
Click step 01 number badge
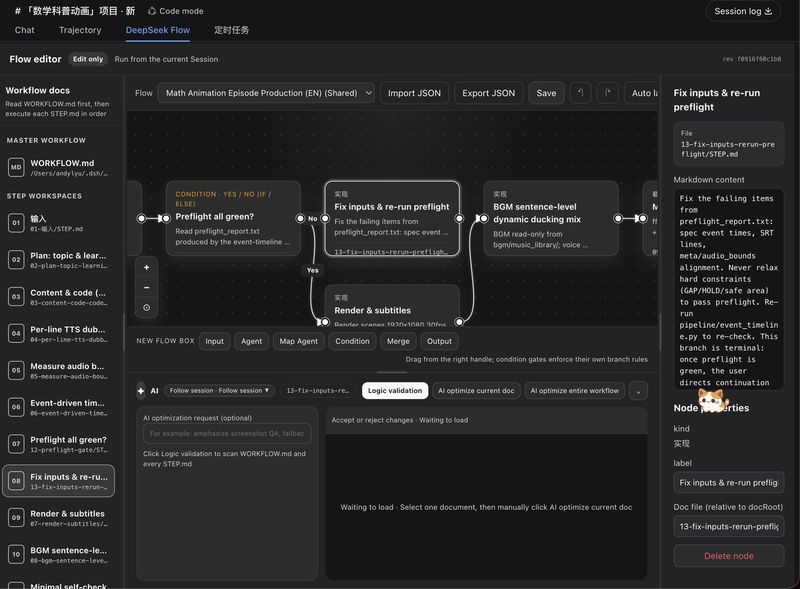(x=16, y=223)
